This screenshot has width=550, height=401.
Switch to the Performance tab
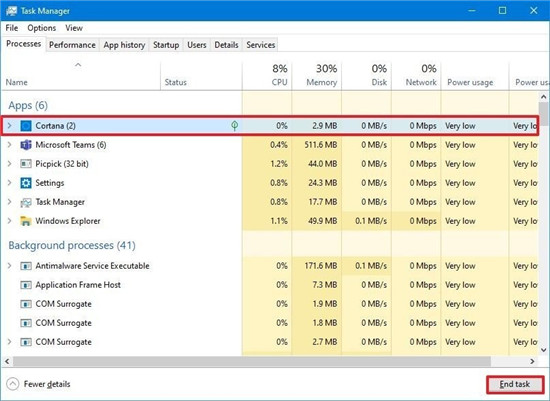click(x=72, y=45)
